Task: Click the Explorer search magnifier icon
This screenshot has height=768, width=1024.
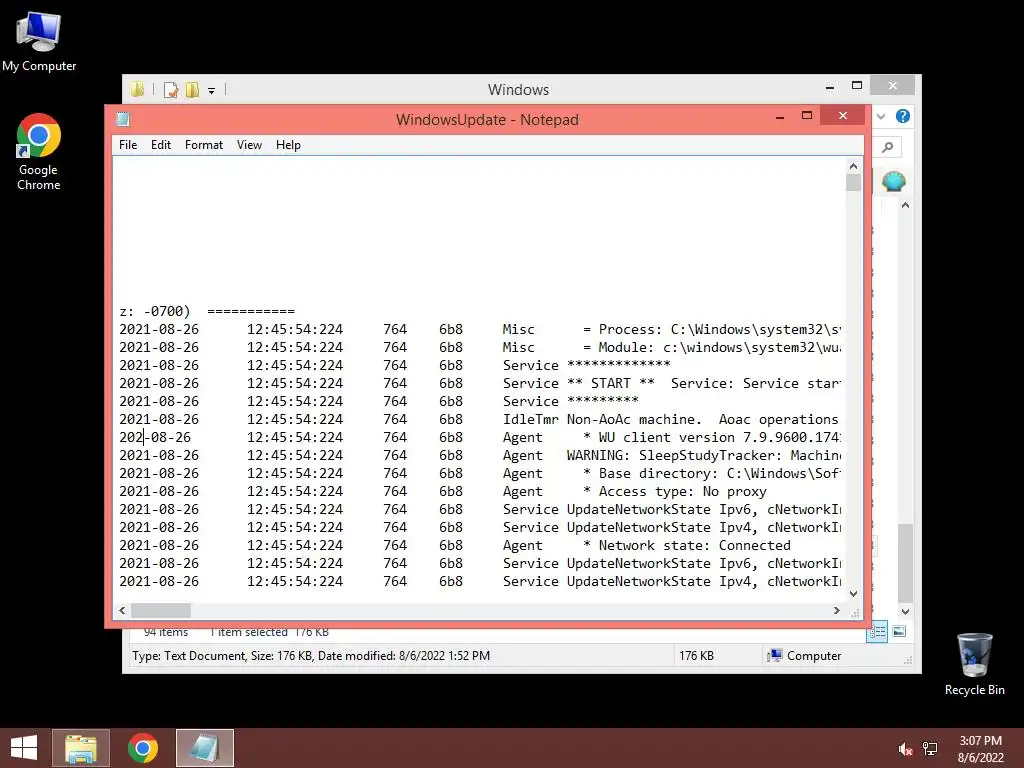Action: click(x=888, y=147)
